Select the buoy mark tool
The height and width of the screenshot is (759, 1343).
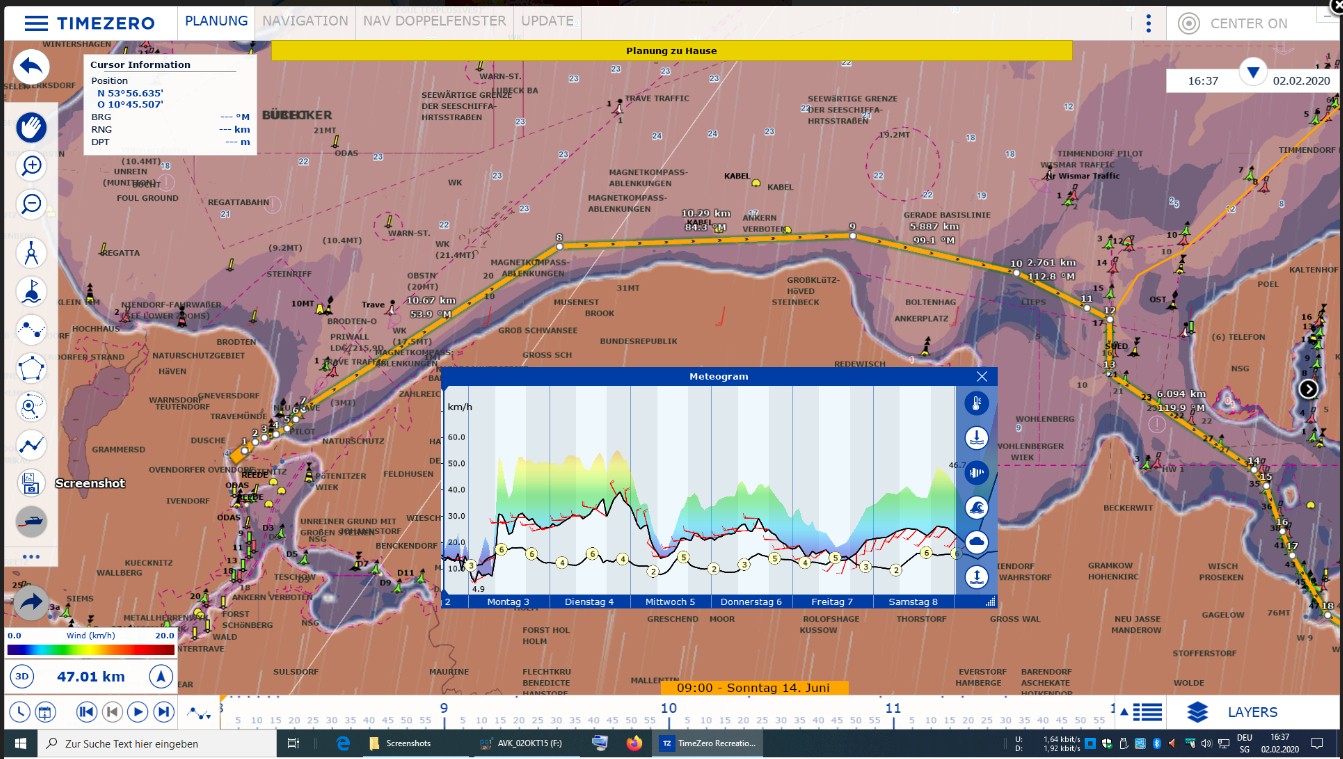point(31,290)
